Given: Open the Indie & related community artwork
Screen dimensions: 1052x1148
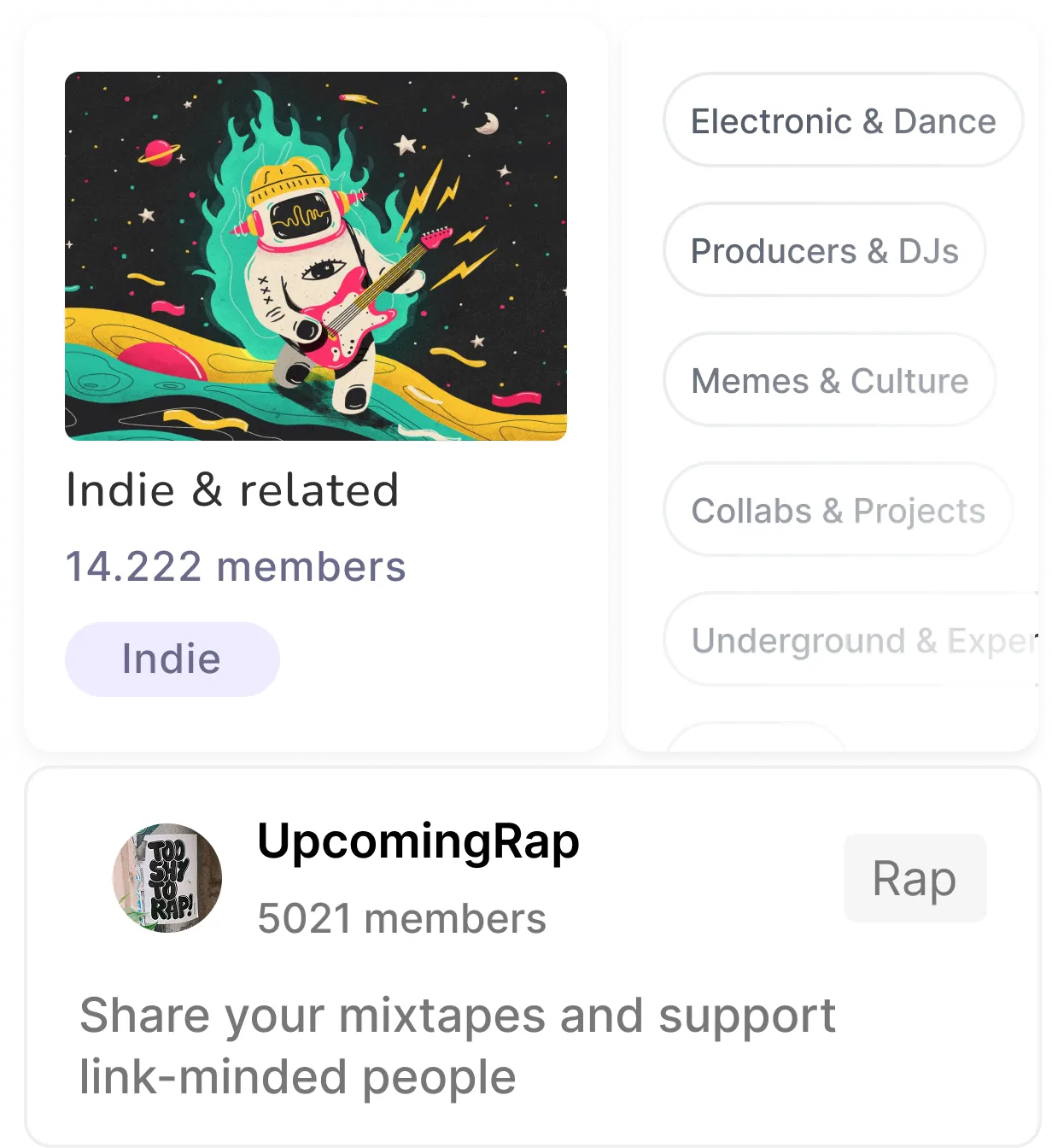Looking at the screenshot, I should pyautogui.click(x=316, y=256).
